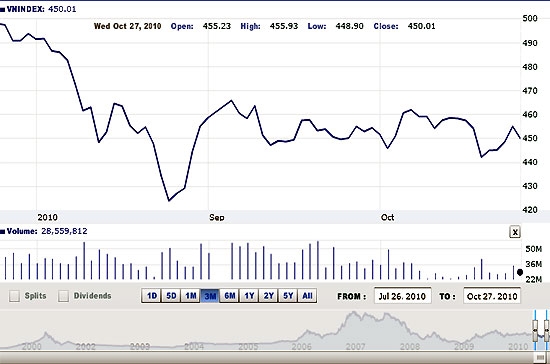
Task: Click the date Wed Oct 27, 2010
Action: 128,26
